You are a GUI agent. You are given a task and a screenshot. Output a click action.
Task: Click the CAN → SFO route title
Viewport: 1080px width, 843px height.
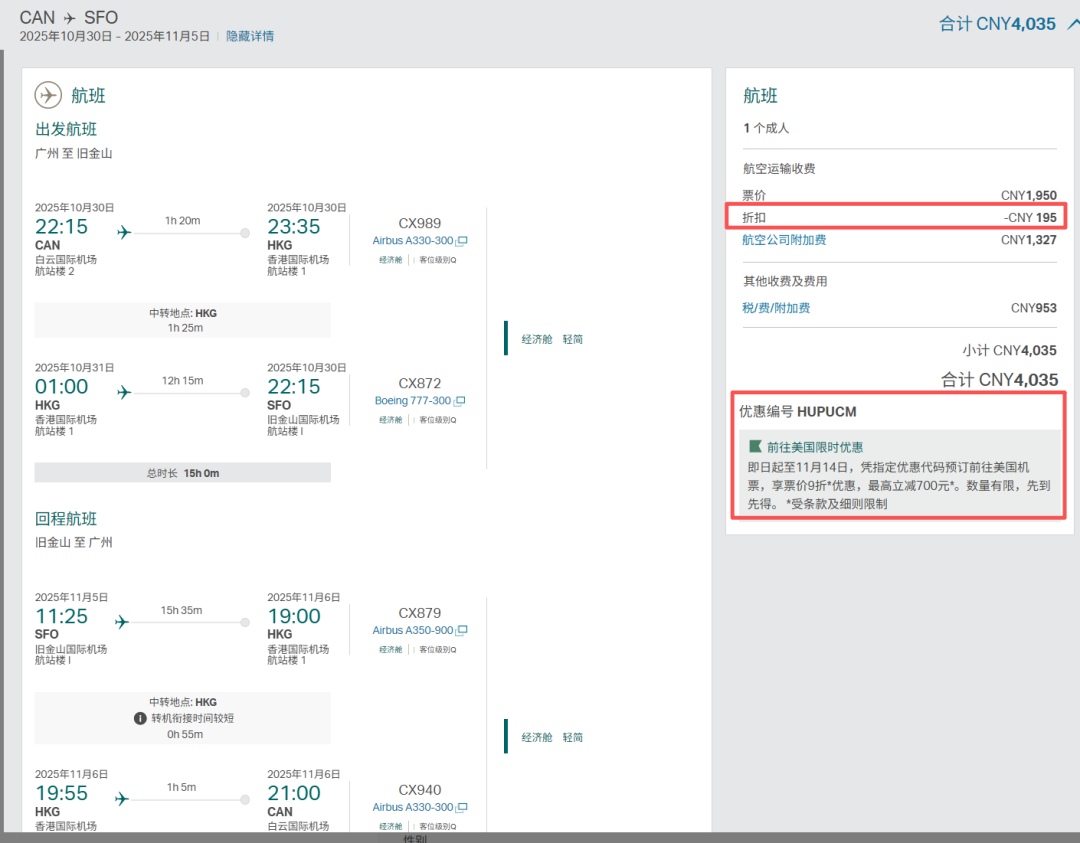(x=69, y=18)
